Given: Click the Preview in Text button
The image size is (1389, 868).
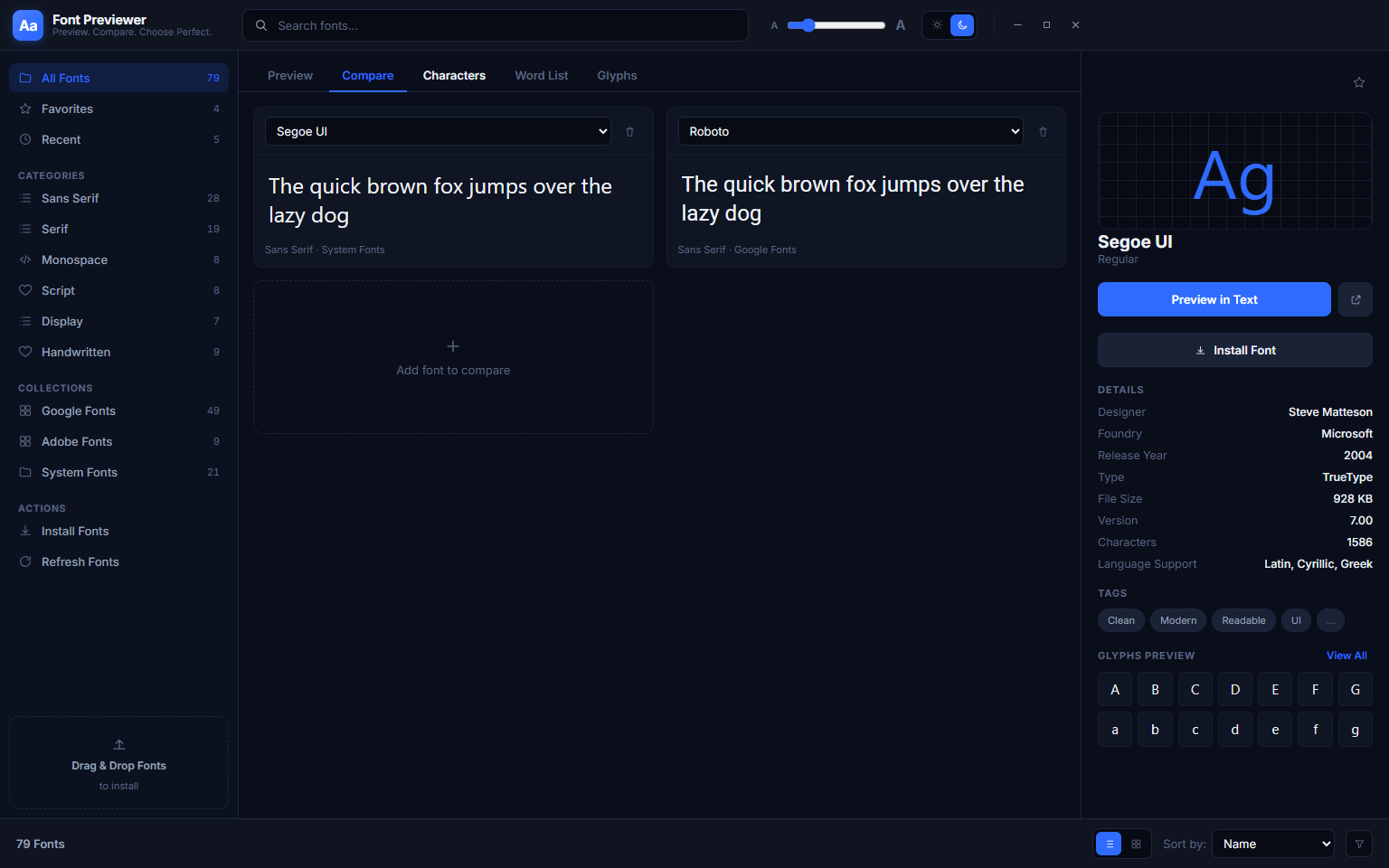Looking at the screenshot, I should 1214,299.
